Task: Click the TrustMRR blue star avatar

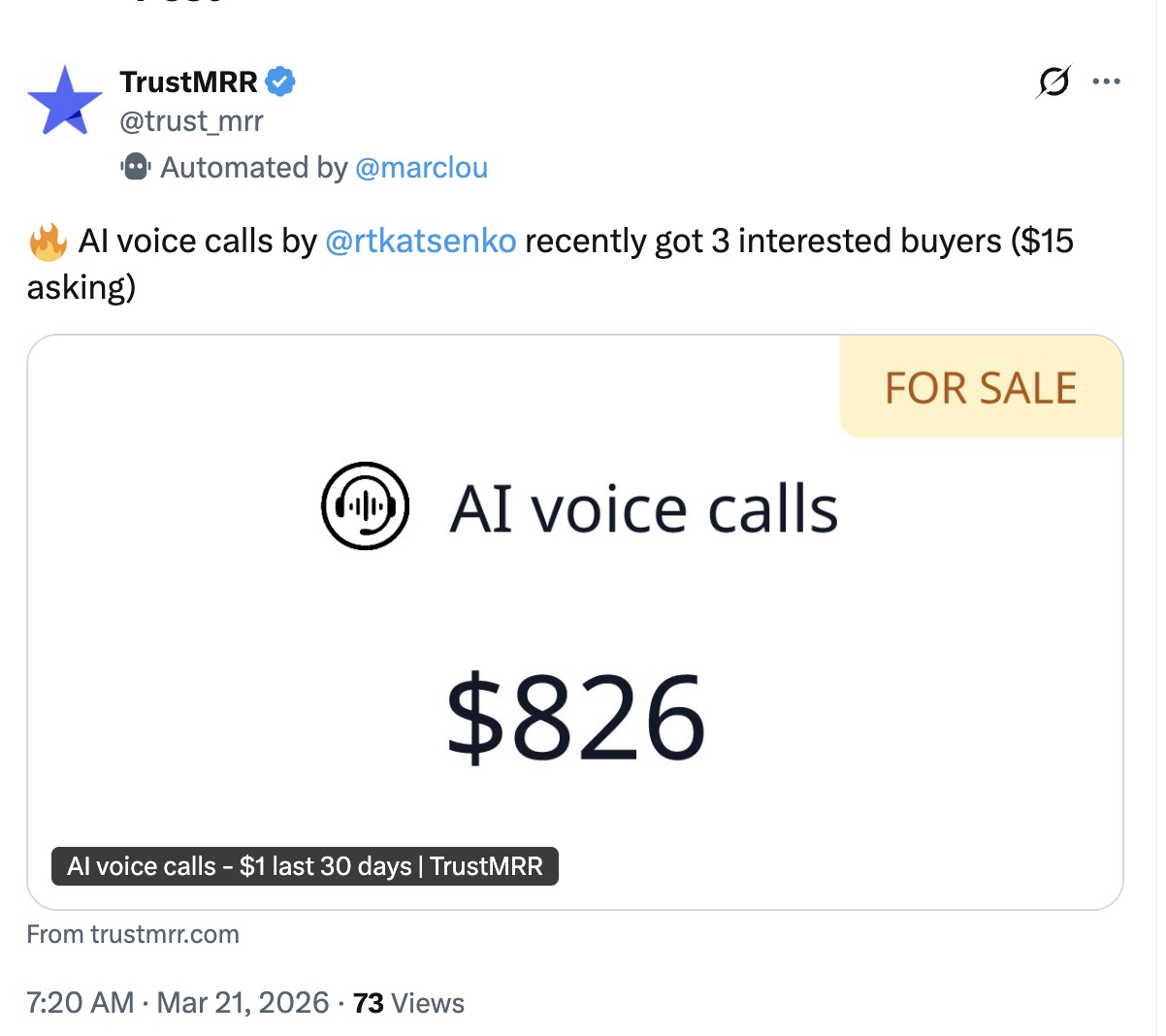Action: (65, 100)
